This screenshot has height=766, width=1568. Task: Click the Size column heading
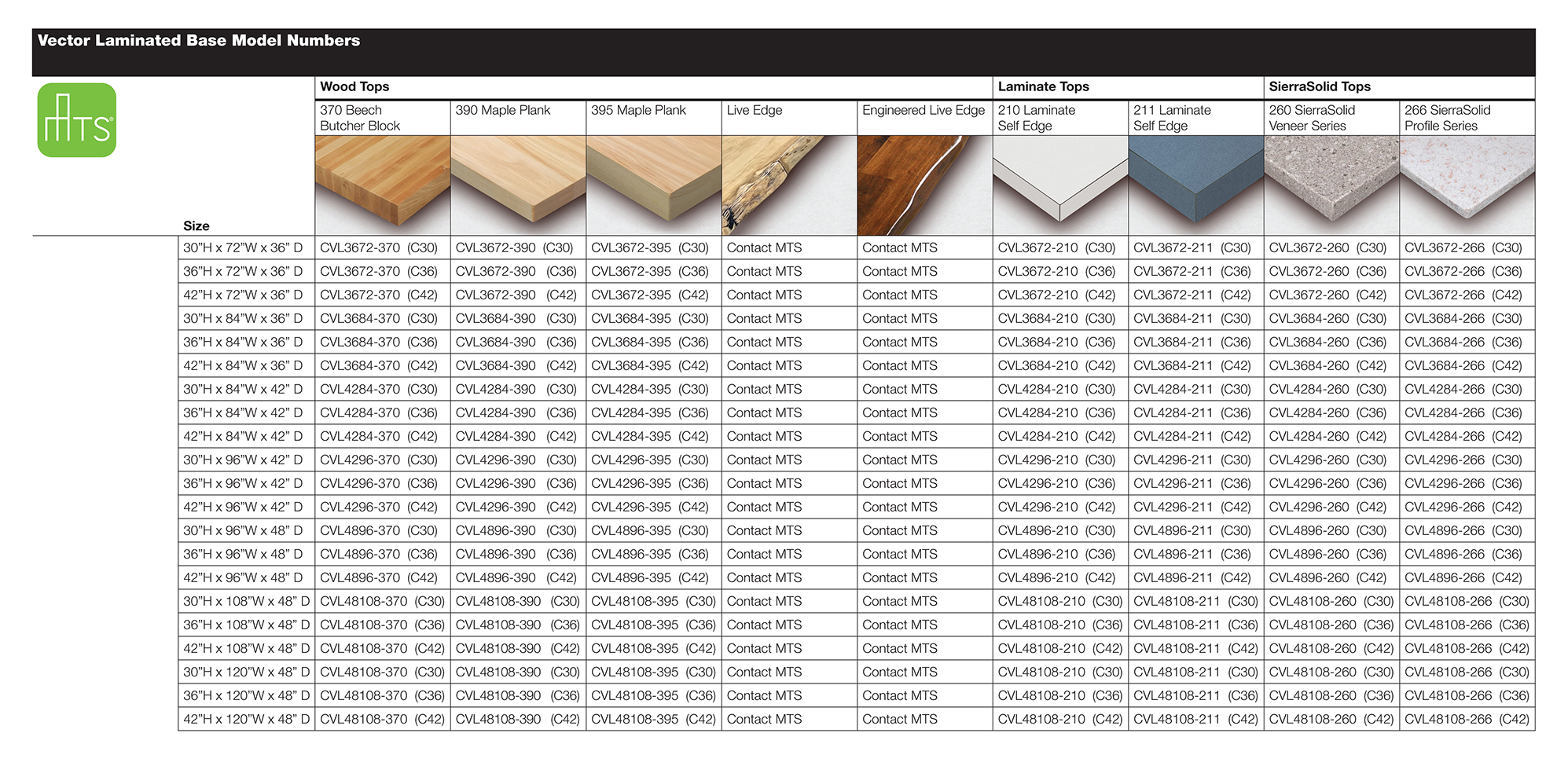point(196,225)
